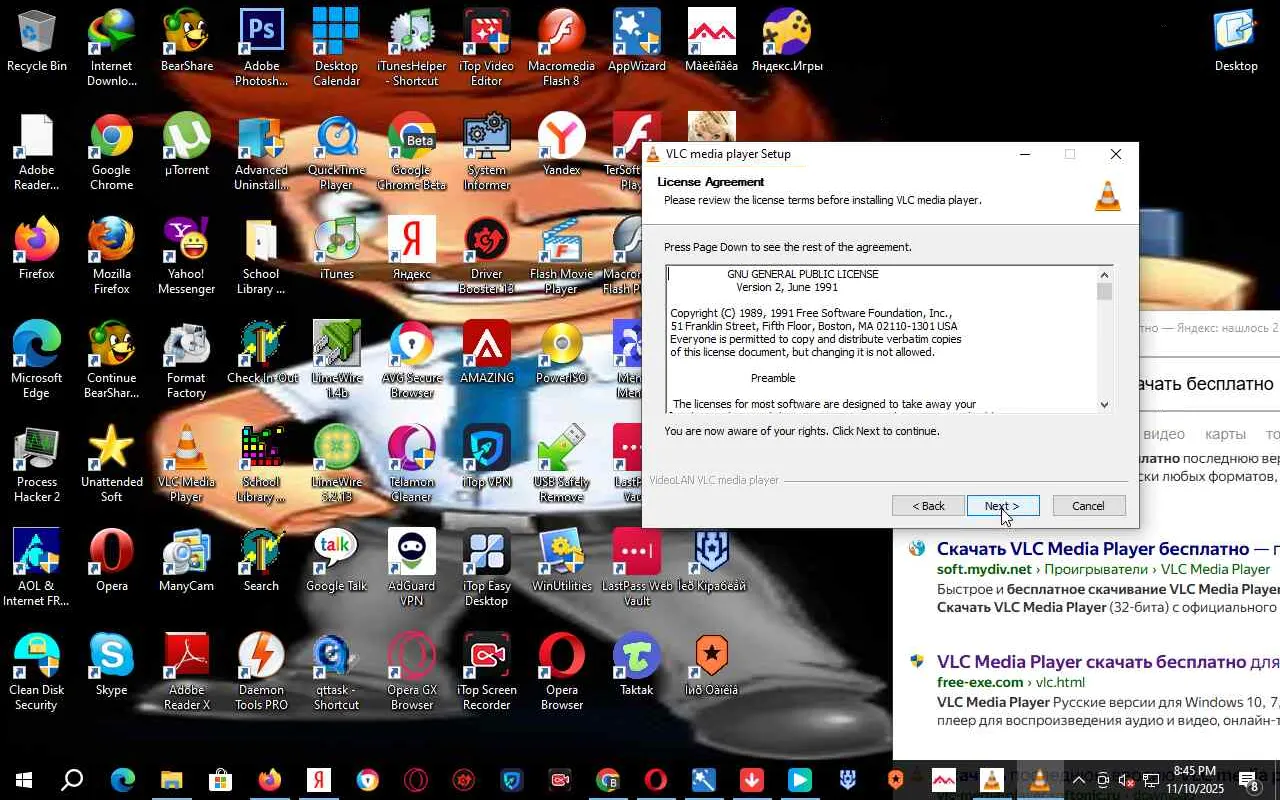1280x800 pixels.
Task: Click the GNU GENERAL PUBLIC LICENSE heading text
Action: (802, 274)
